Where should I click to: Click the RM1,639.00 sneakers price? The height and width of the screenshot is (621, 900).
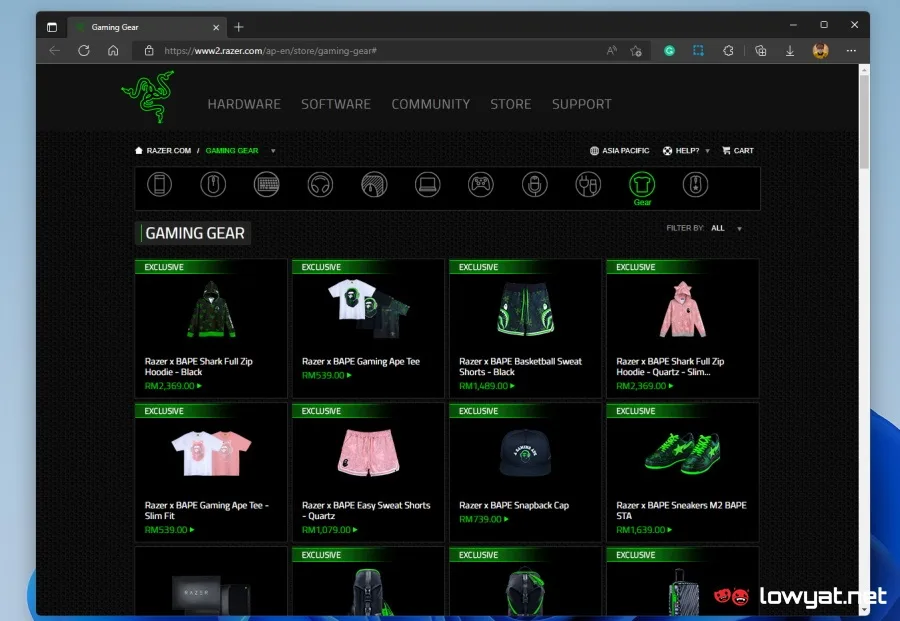641,530
